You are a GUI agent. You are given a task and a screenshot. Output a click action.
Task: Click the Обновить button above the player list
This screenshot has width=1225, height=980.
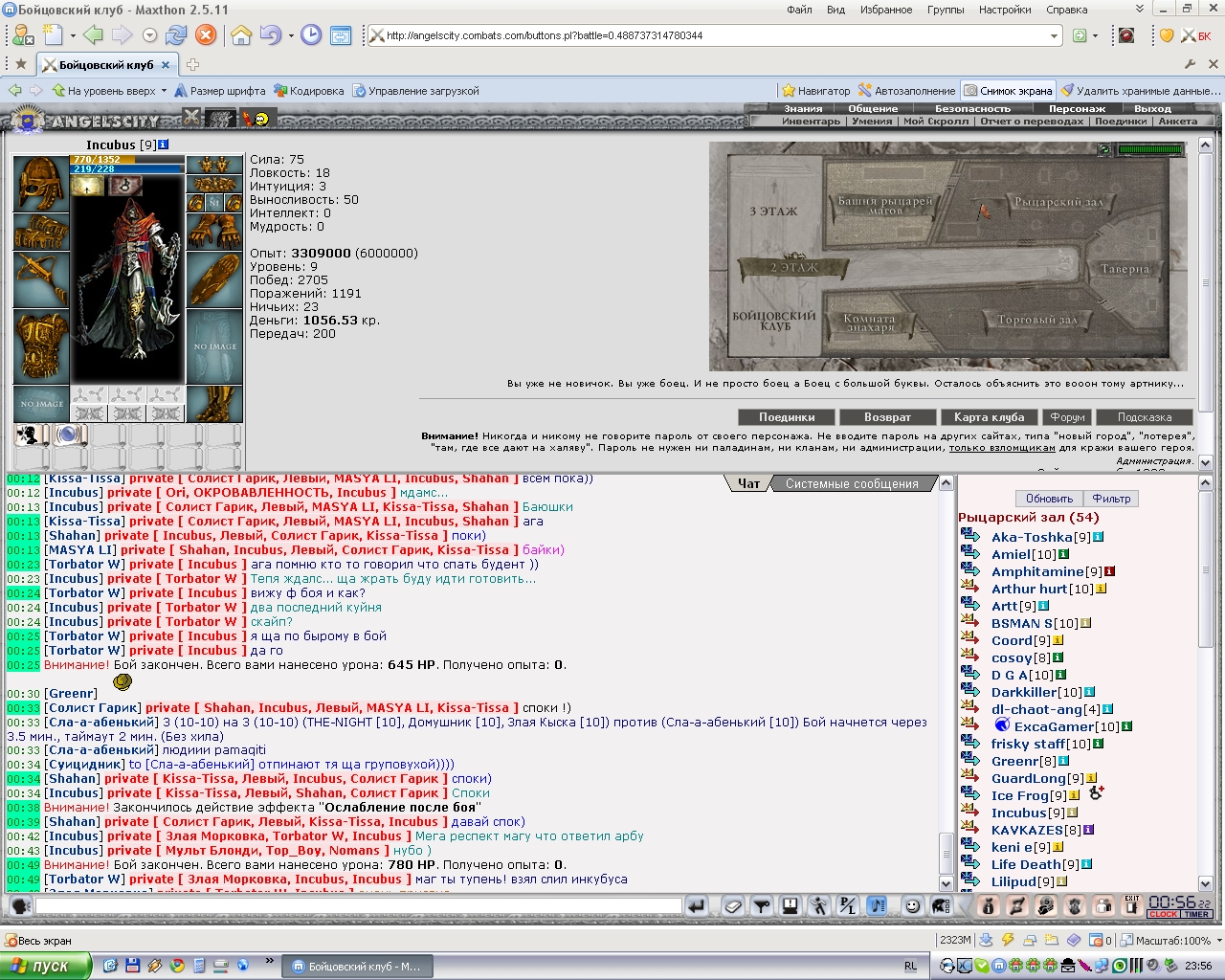1049,499
